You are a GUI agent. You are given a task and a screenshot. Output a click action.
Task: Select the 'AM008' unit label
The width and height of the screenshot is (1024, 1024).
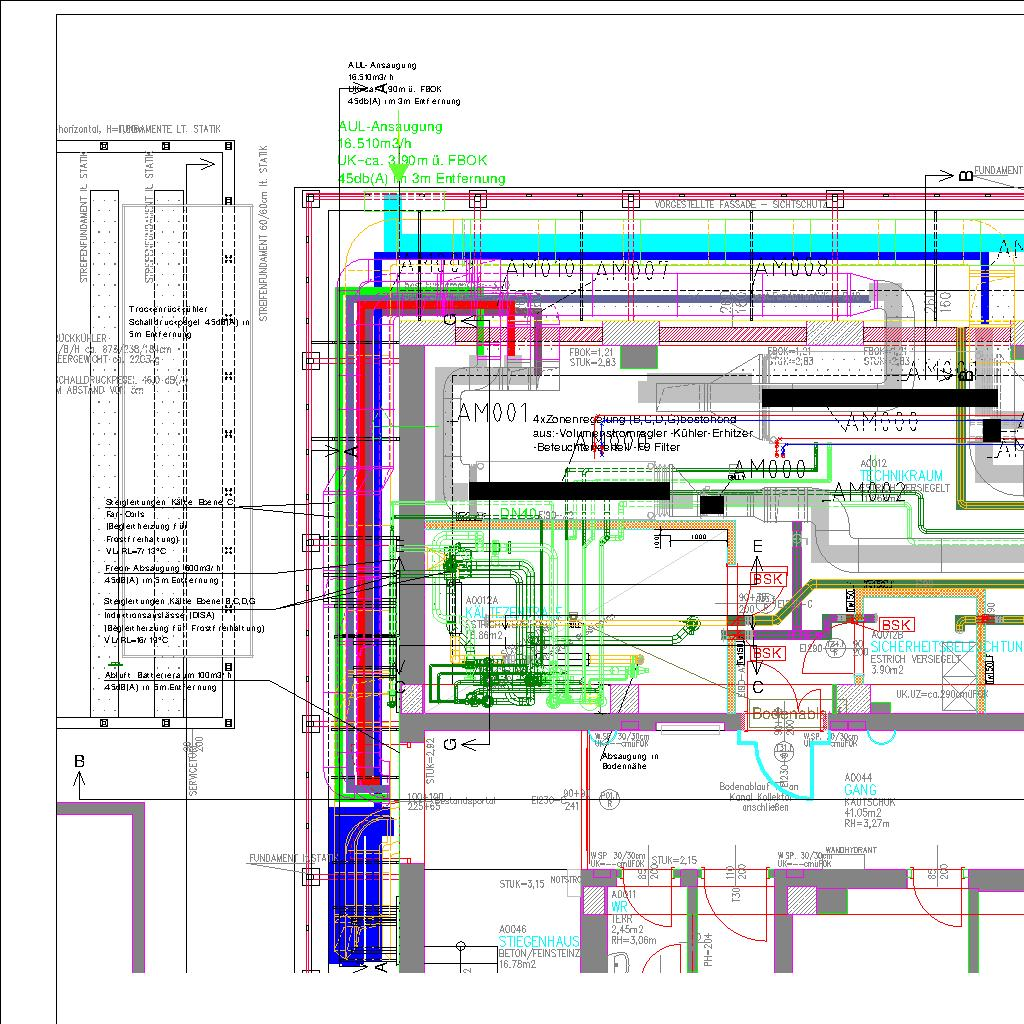(x=790, y=267)
